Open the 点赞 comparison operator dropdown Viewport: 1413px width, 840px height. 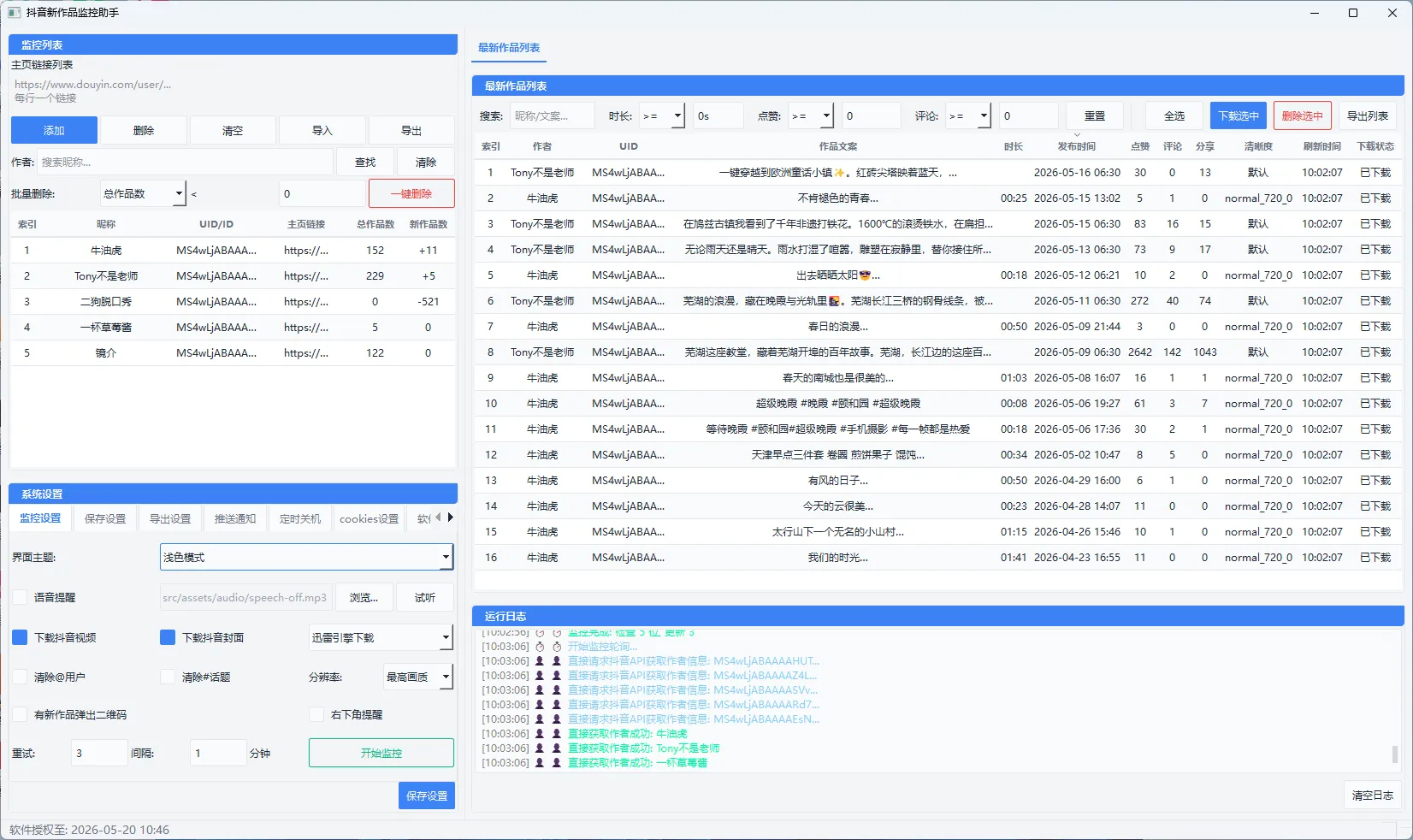coord(812,116)
